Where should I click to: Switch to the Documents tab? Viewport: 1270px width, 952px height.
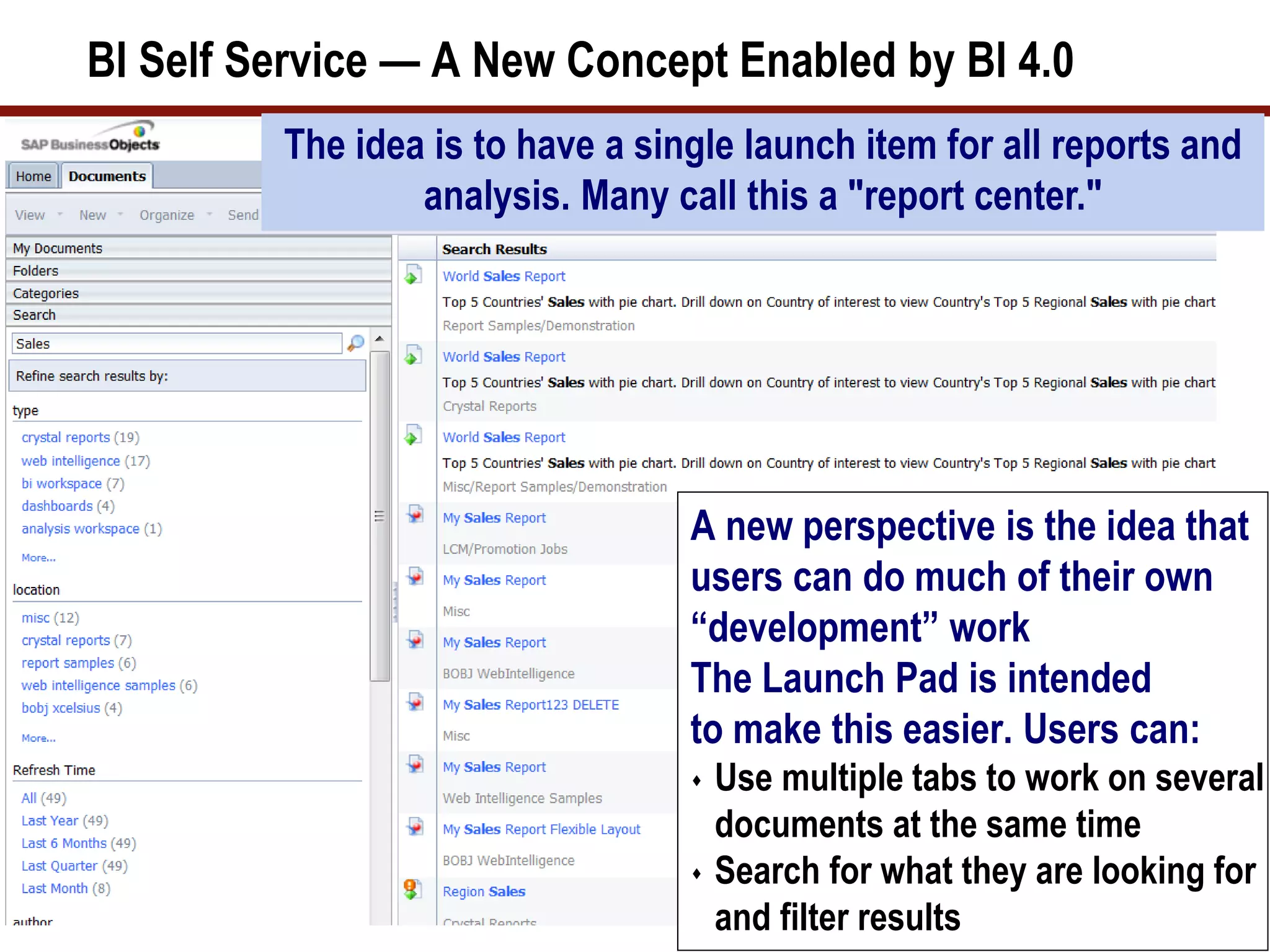pos(107,176)
